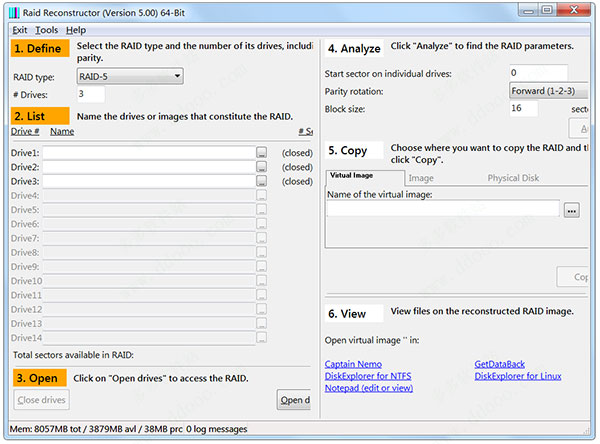Click the browse icon for Drive7
This screenshot has height=444, width=600.
pyautogui.click(x=261, y=238)
